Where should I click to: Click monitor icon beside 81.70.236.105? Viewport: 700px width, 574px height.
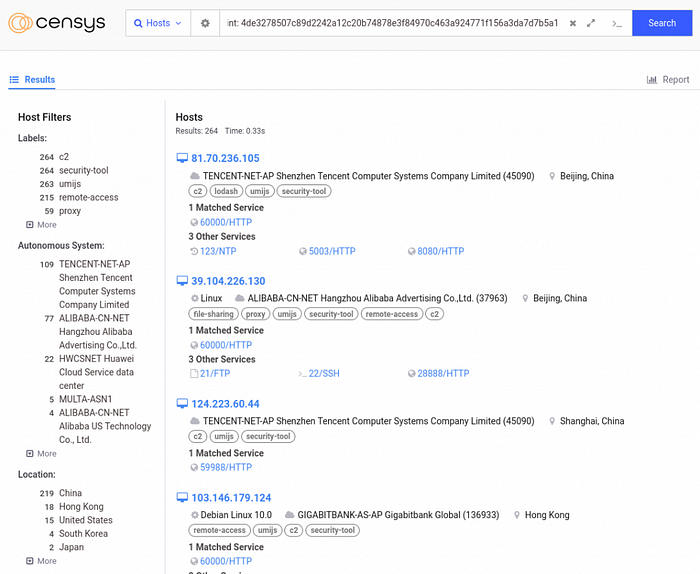[x=182, y=158]
